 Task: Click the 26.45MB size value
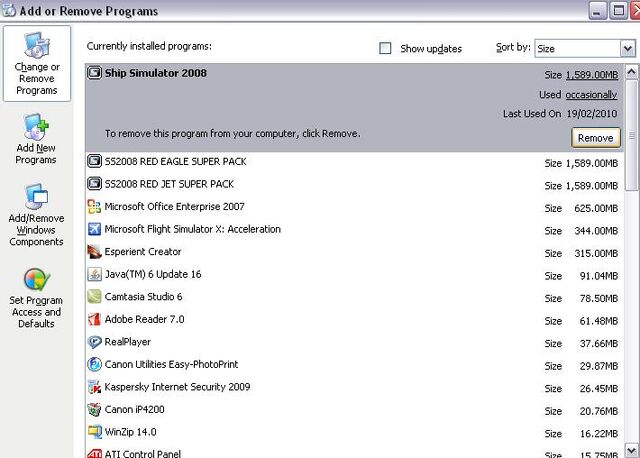(x=599, y=389)
